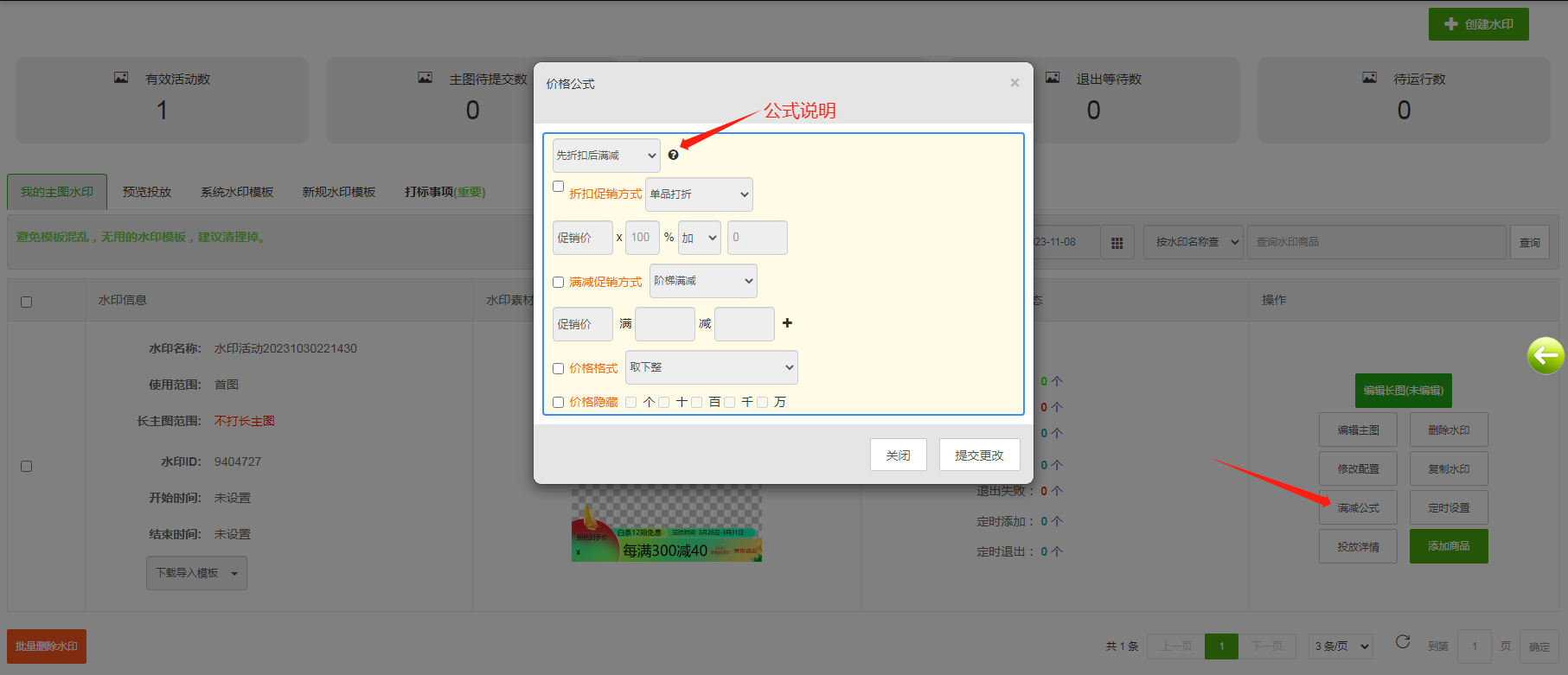Image resolution: width=1568 pixels, height=675 pixels.
Task: Open the discount-then-reduction formula order dropdown
Action: coord(606,156)
